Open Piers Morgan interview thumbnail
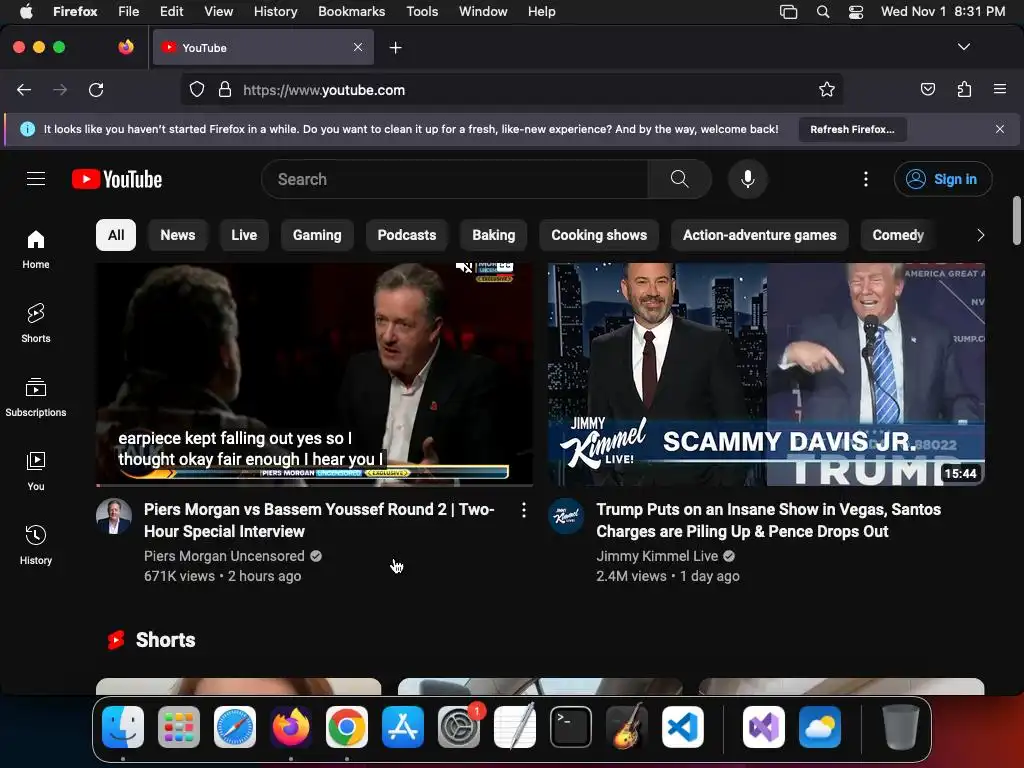 click(314, 374)
